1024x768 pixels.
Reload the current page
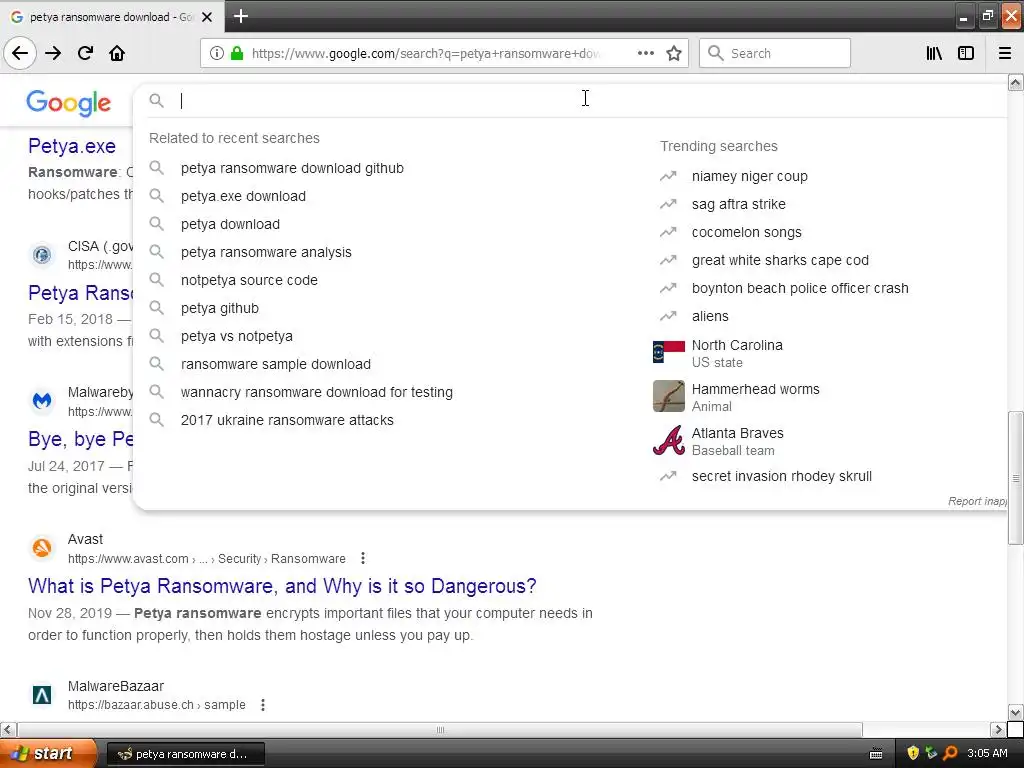point(85,53)
